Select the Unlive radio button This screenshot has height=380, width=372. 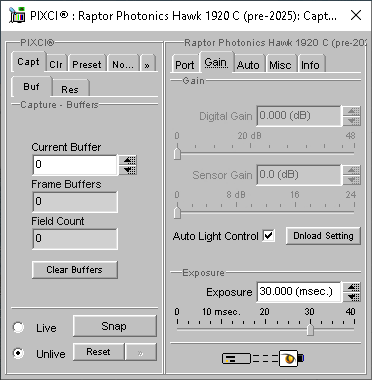(x=18, y=353)
